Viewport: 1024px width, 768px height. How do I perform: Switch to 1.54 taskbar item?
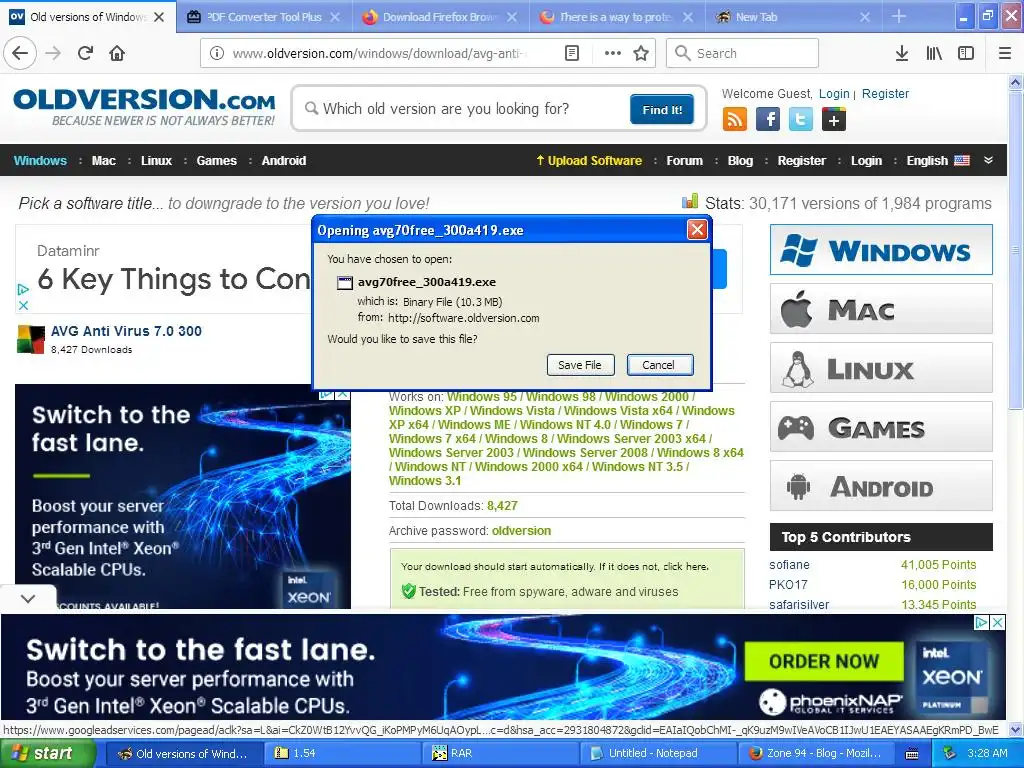pyautogui.click(x=342, y=754)
